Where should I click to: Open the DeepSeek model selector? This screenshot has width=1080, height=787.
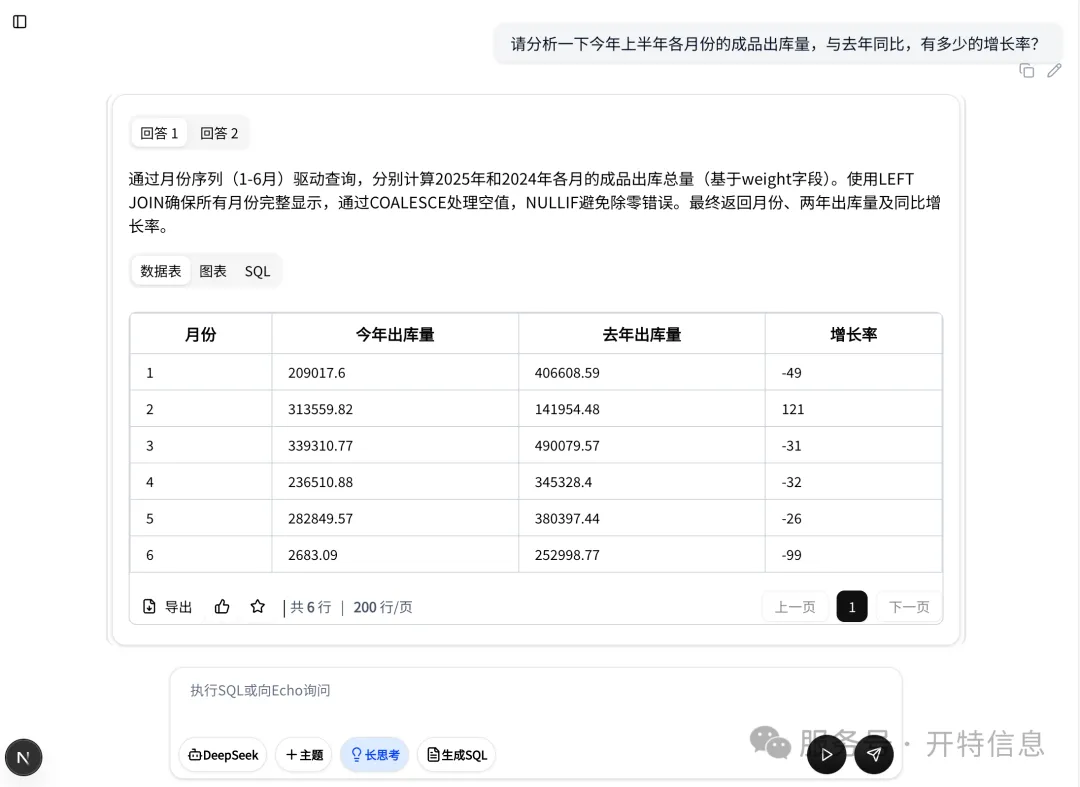point(223,755)
